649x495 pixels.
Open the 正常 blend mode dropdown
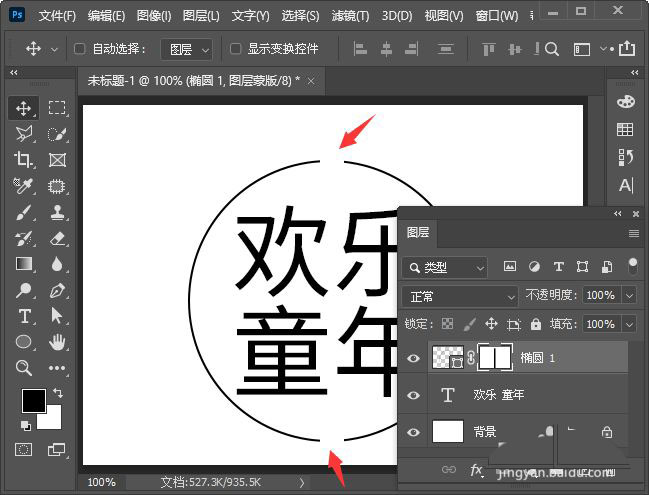click(460, 296)
